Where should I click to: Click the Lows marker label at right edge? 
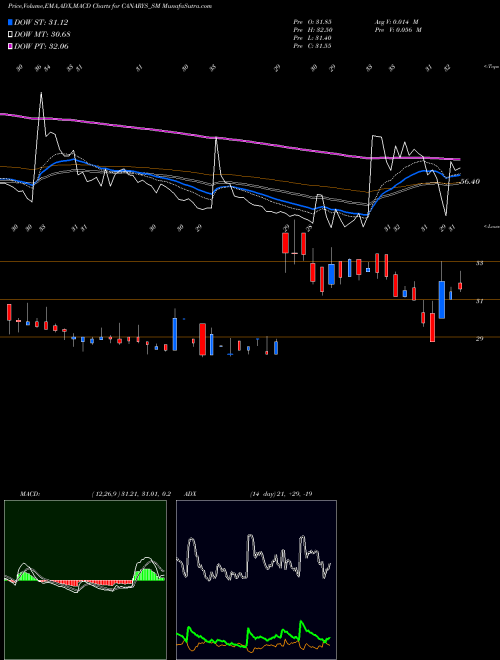point(491,226)
